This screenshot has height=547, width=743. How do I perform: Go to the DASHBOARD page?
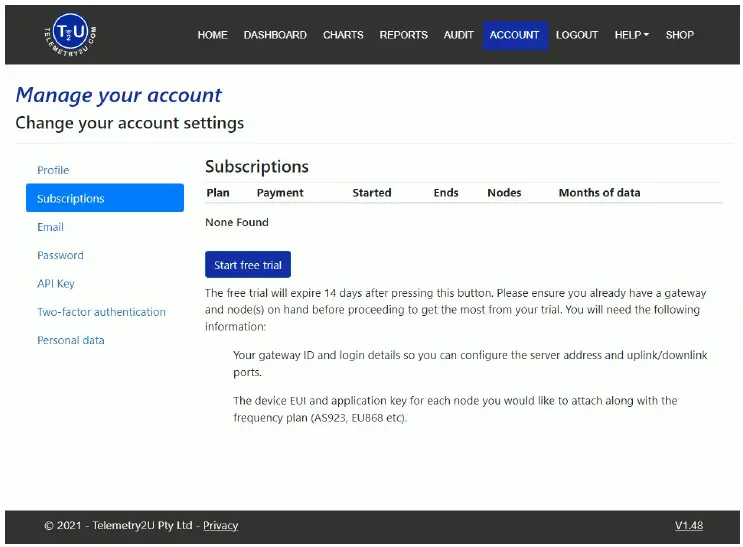[275, 35]
